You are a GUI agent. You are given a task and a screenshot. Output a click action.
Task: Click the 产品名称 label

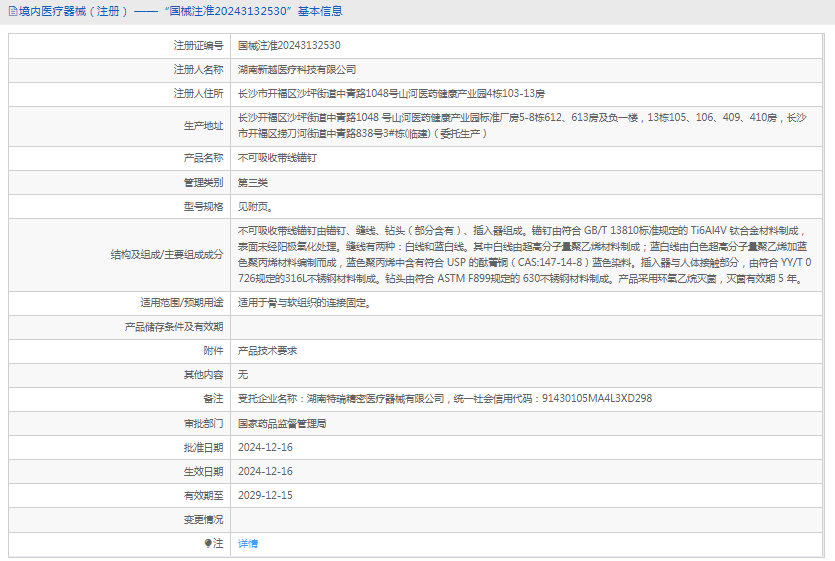coord(203,158)
